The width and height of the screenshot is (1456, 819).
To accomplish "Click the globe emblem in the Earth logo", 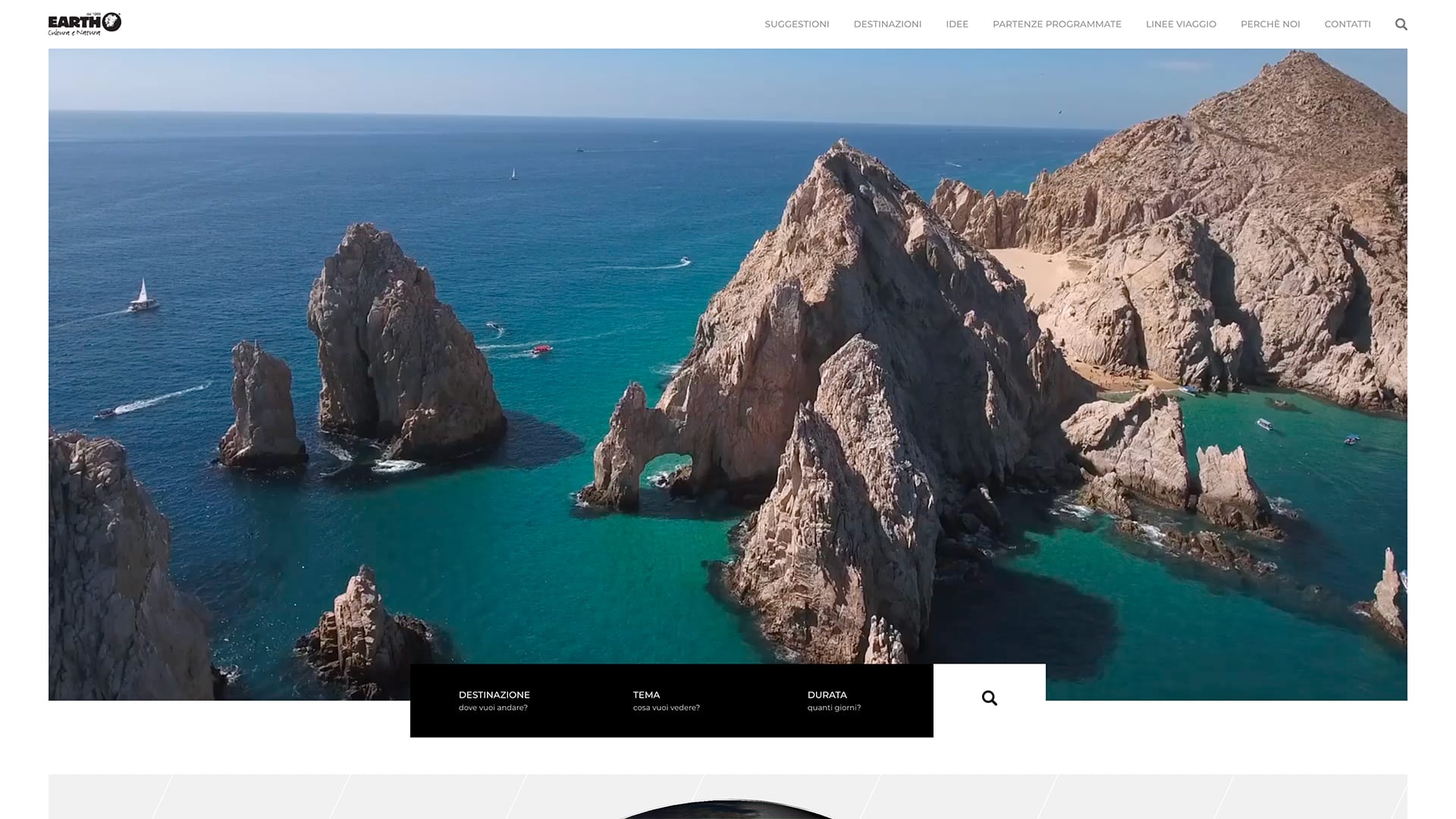I will coord(111,22).
